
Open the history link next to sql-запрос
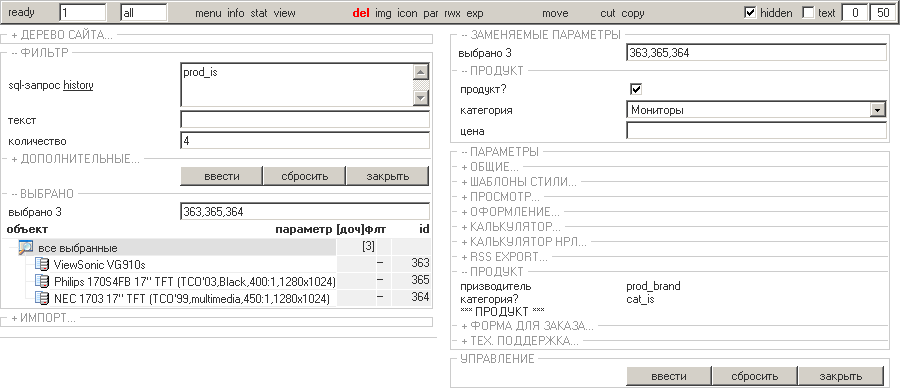78,86
